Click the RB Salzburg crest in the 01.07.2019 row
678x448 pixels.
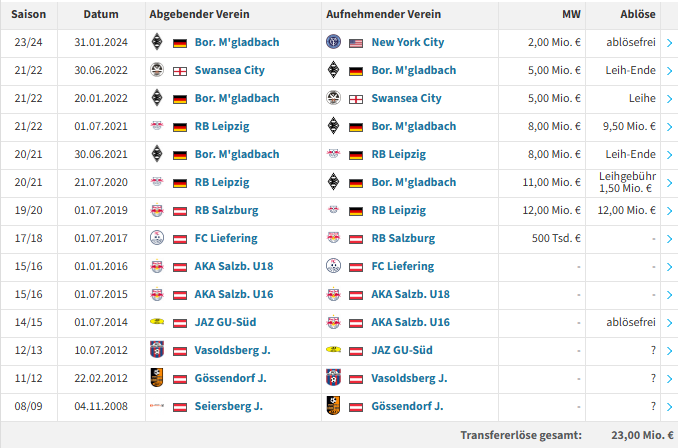click(x=157, y=210)
